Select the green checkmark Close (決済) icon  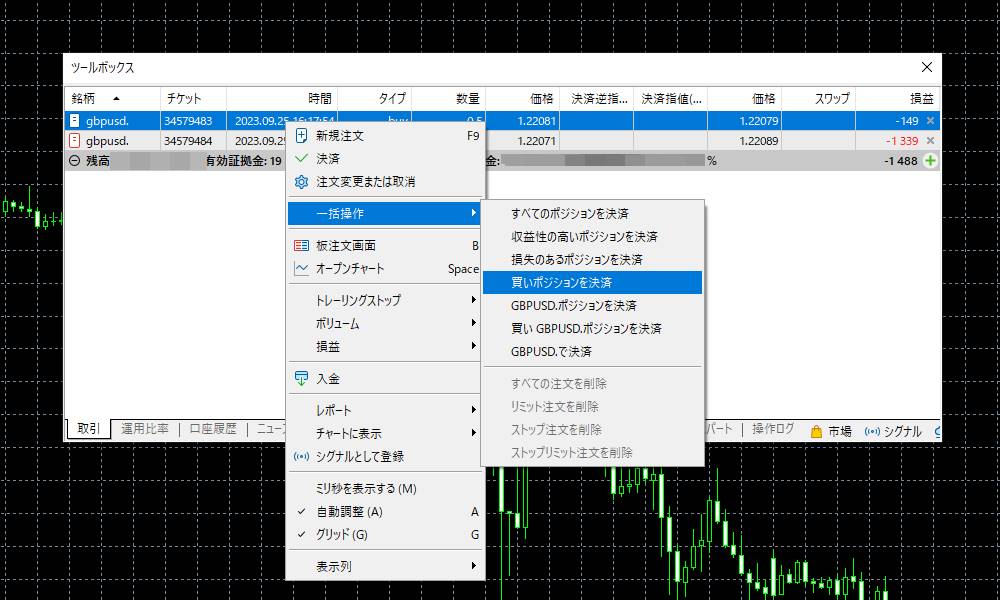pyautogui.click(x=303, y=158)
